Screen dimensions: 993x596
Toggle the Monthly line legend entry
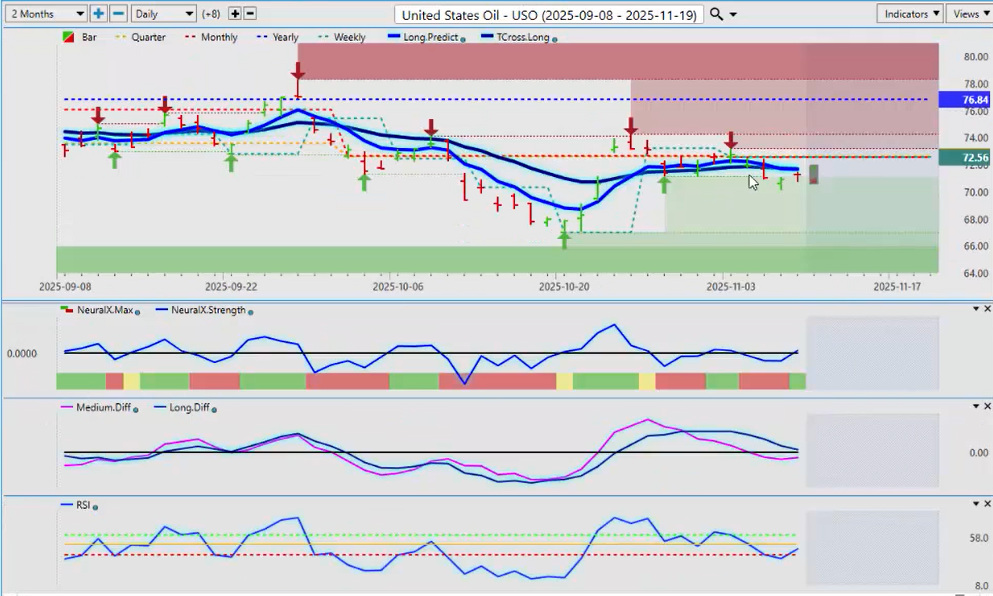[210, 37]
